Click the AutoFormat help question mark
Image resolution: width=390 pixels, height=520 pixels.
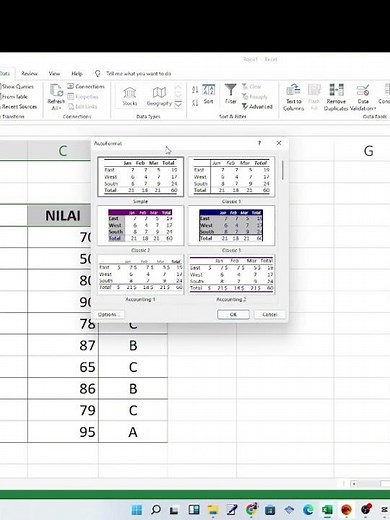point(259,143)
